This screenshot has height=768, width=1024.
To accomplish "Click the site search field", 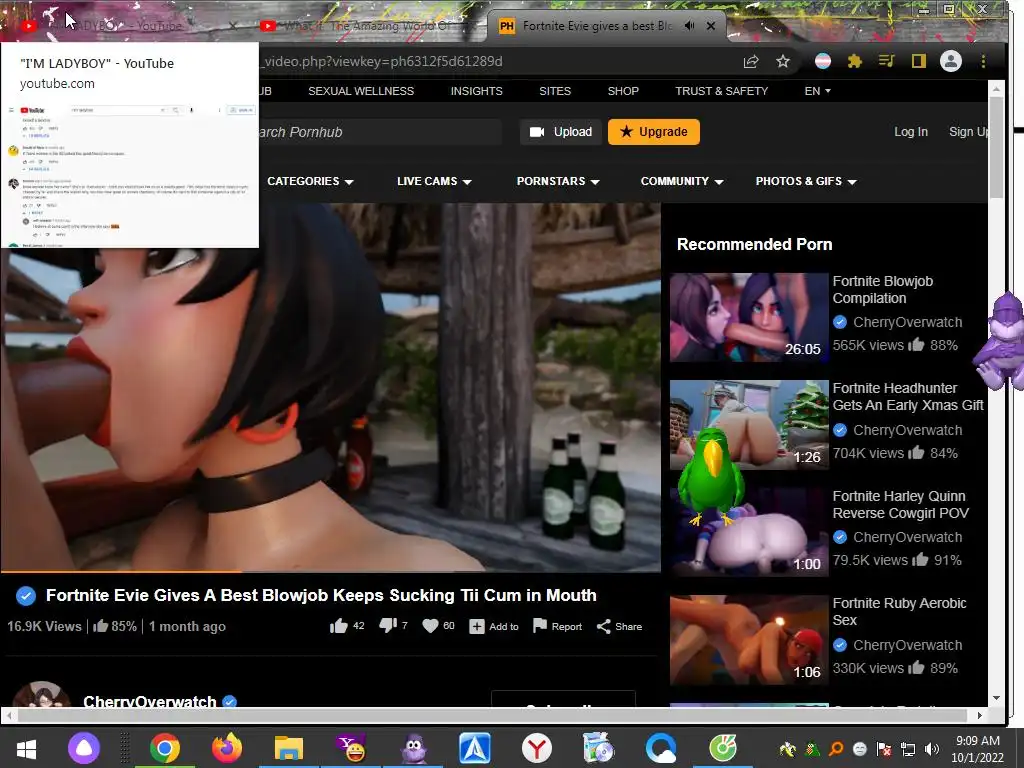I will tap(380, 132).
